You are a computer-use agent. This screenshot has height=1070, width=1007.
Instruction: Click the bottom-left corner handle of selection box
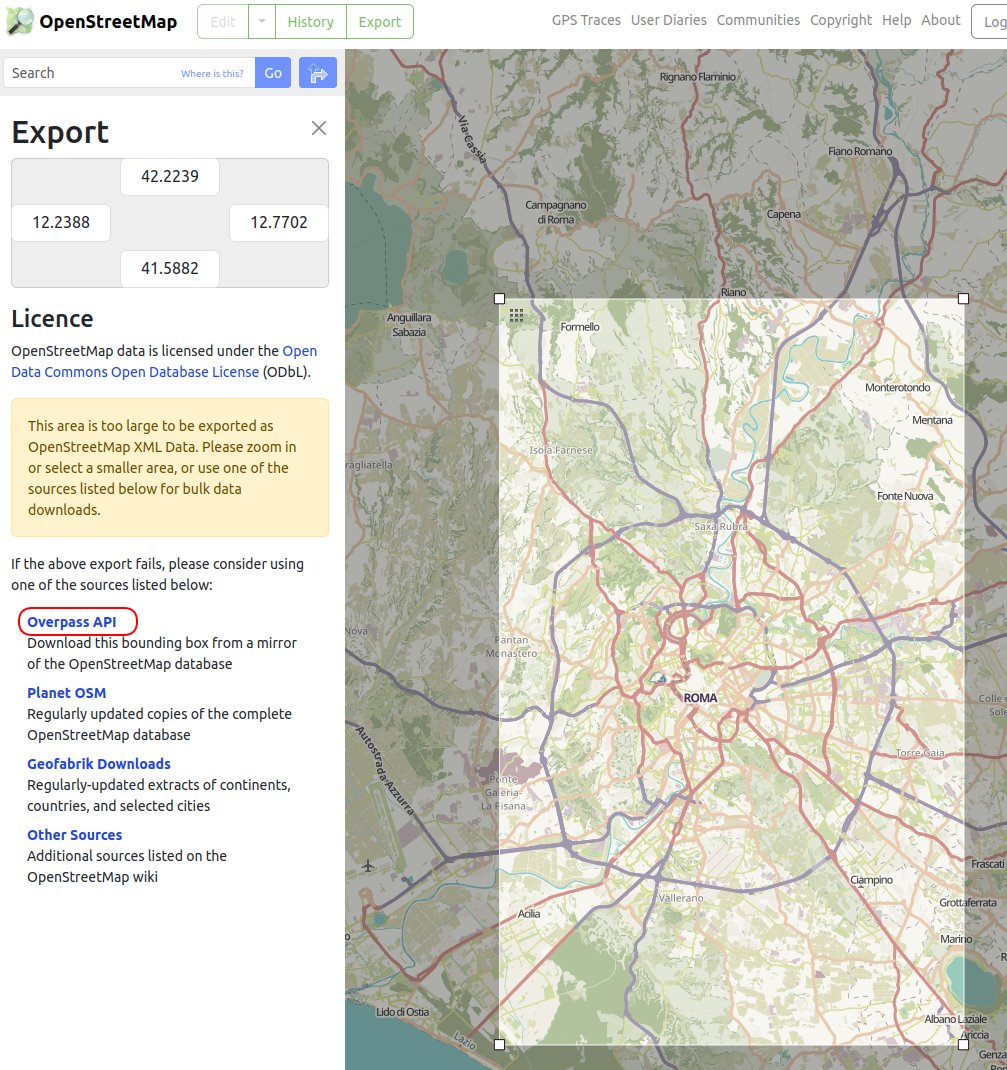click(x=499, y=1044)
